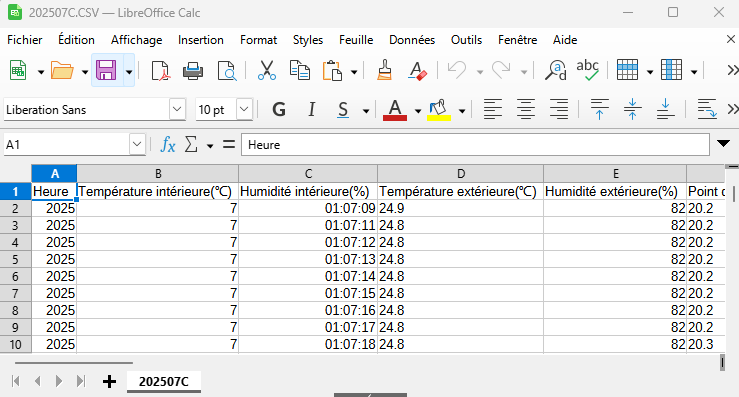Run the spelling check icon
This screenshot has height=397, width=739.
click(588, 70)
